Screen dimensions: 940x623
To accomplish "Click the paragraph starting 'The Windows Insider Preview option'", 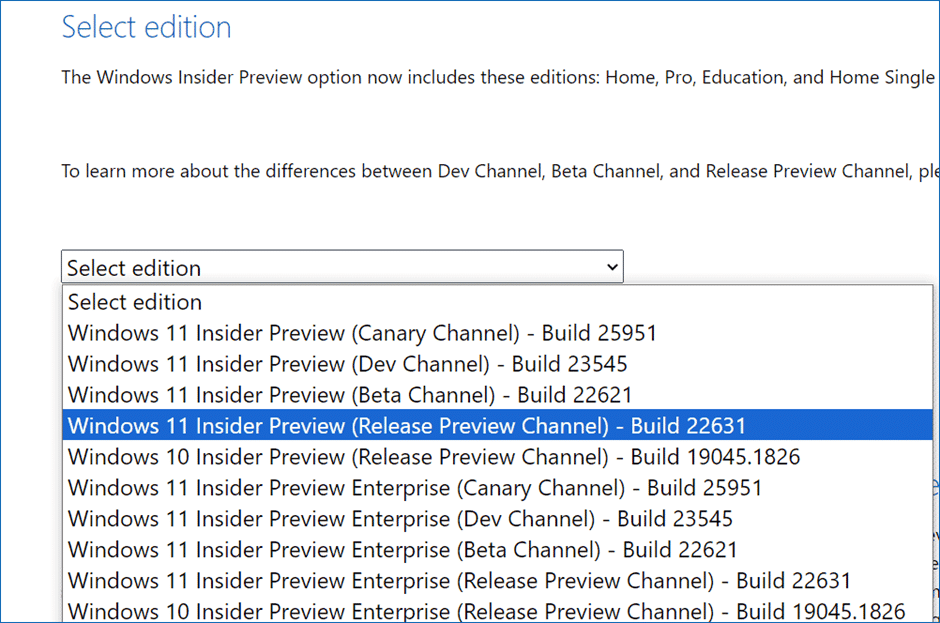I will [x=500, y=77].
